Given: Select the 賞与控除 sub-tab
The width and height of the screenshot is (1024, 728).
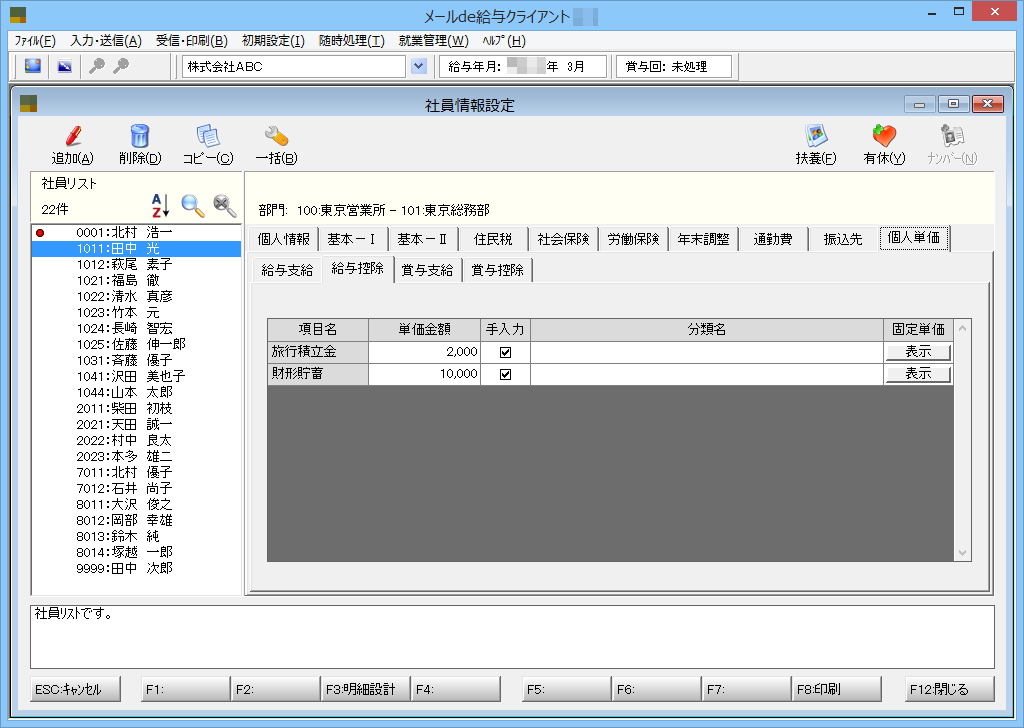Looking at the screenshot, I should click(497, 270).
